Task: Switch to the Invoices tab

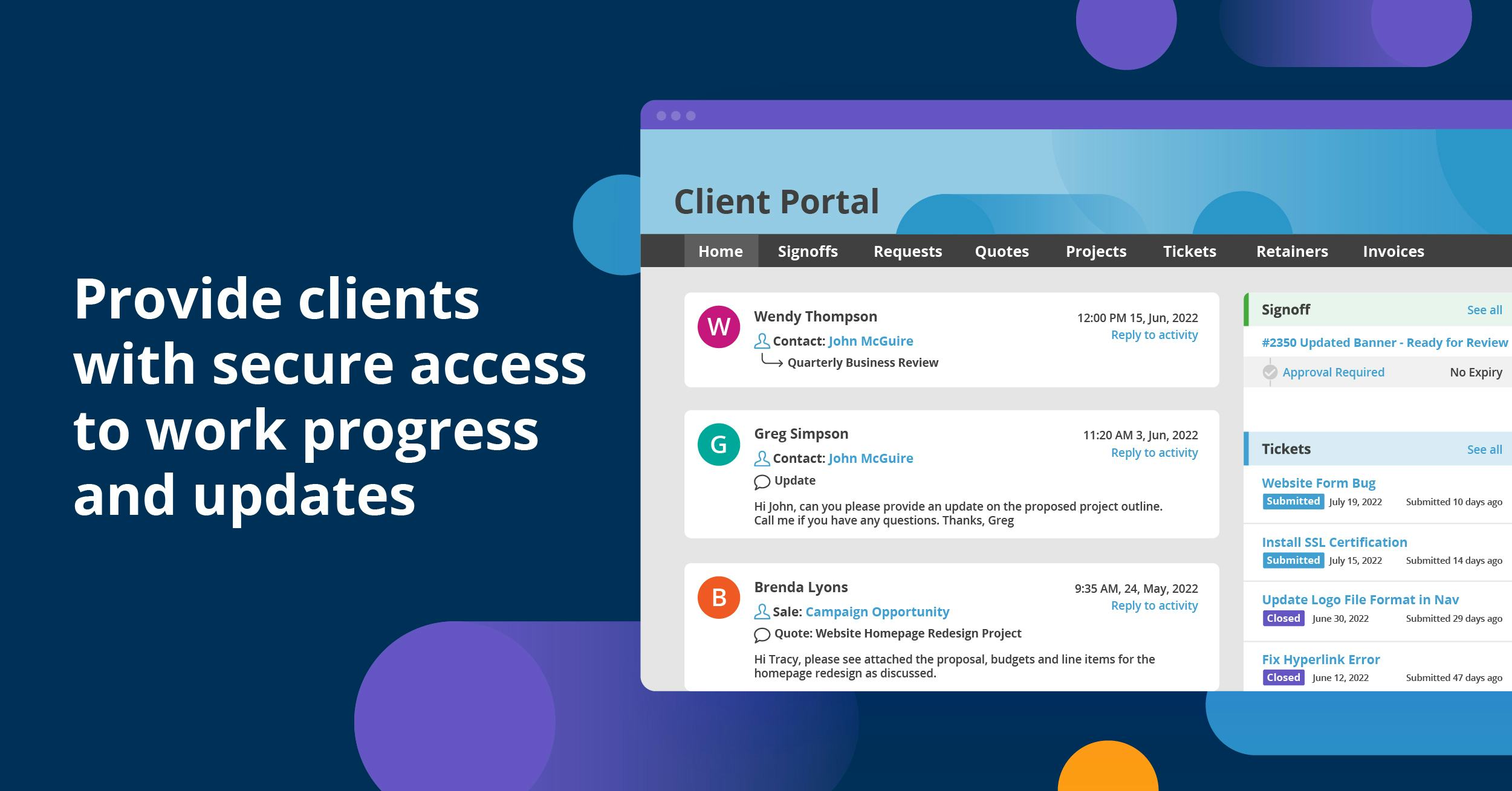Action: point(1393,251)
